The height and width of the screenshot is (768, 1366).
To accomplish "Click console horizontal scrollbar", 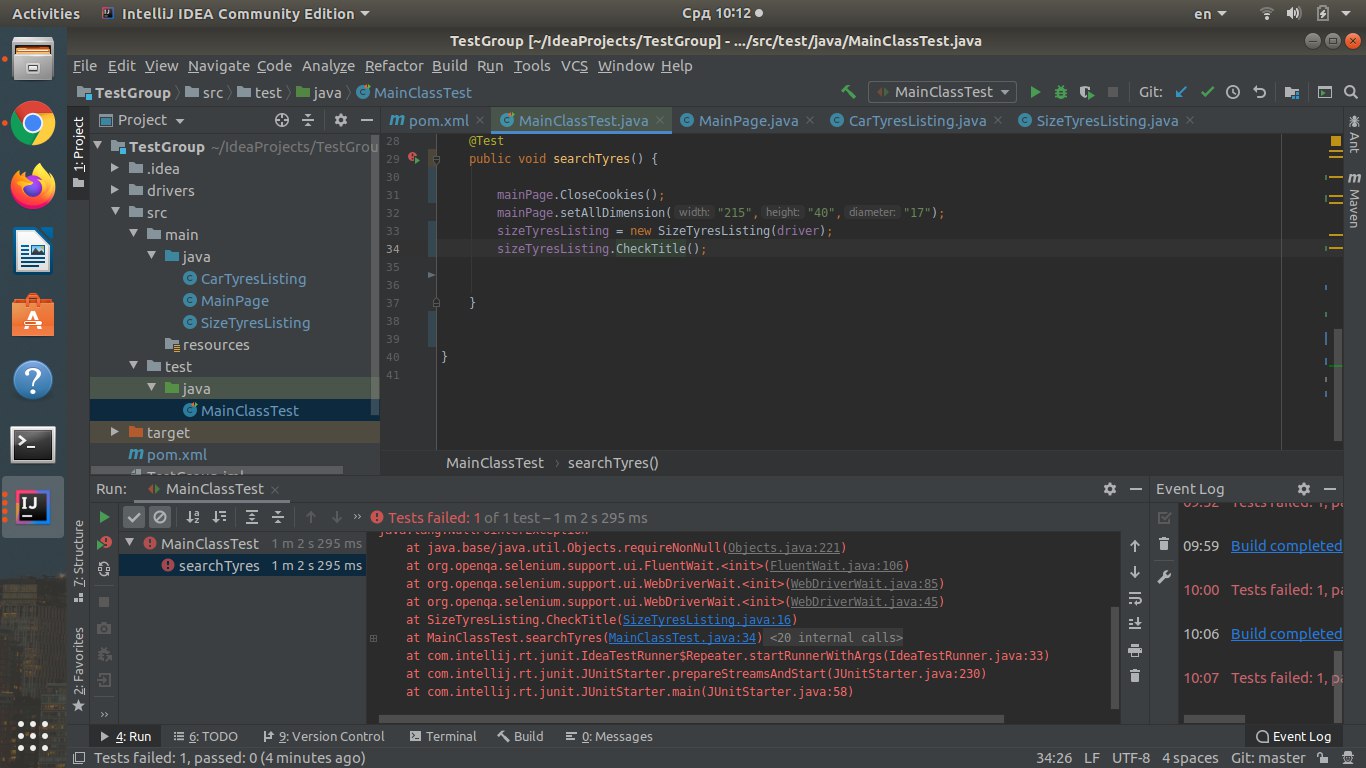I will pyautogui.click(x=691, y=718).
